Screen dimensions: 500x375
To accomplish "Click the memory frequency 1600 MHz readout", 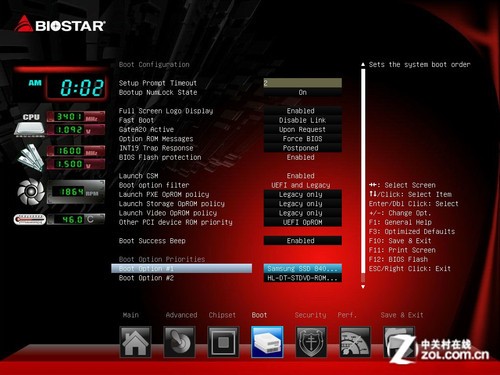I will tap(76, 151).
